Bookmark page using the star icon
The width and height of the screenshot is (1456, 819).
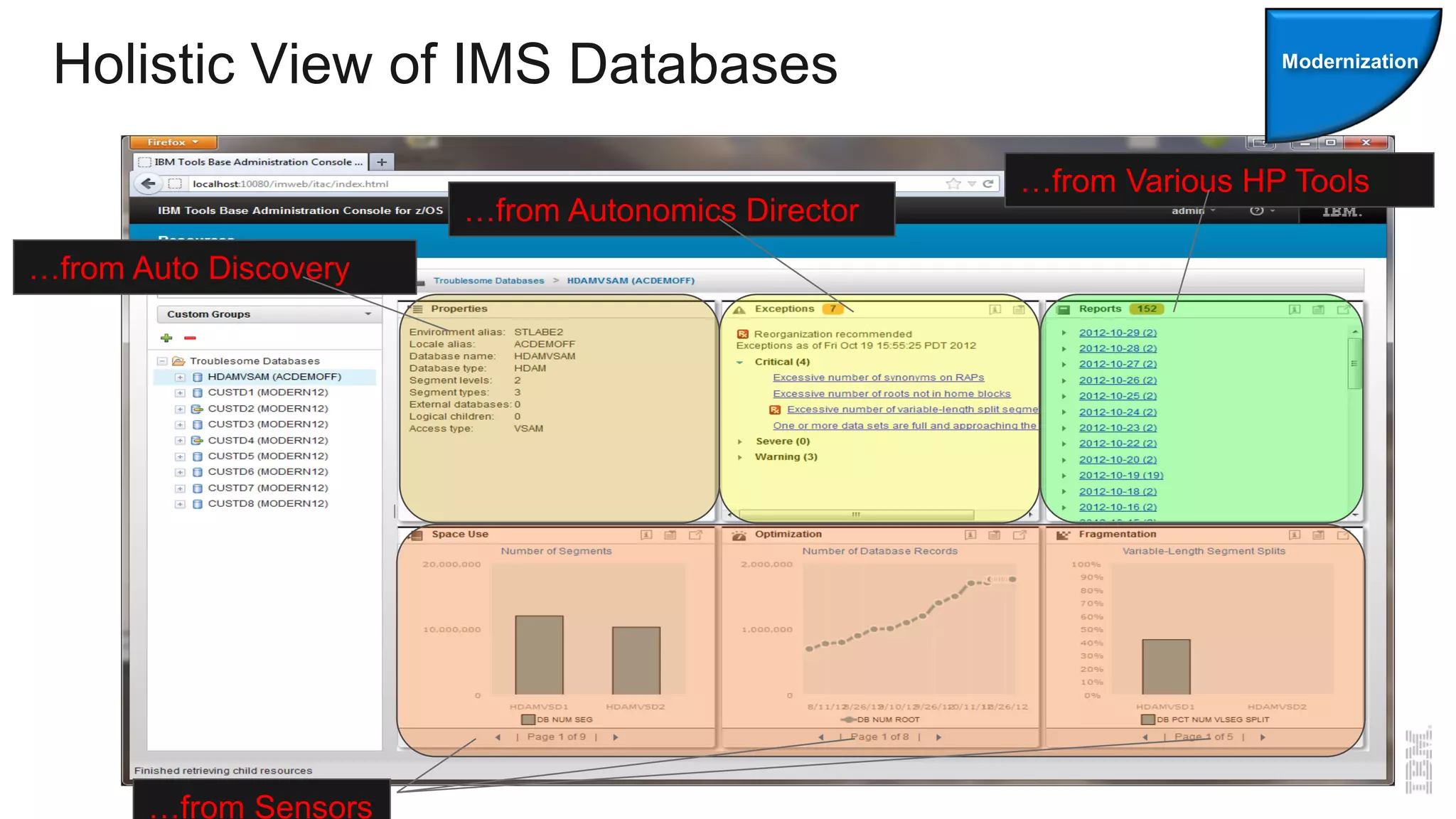(953, 183)
